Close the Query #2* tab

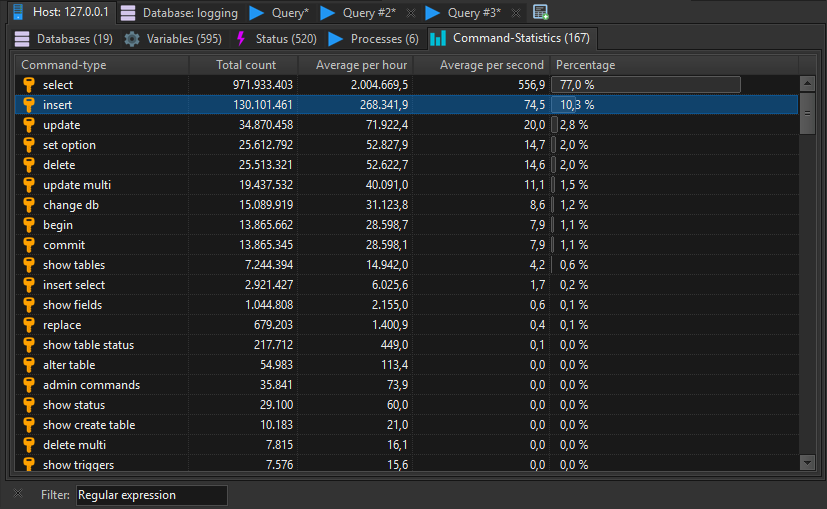pyautogui.click(x=411, y=13)
